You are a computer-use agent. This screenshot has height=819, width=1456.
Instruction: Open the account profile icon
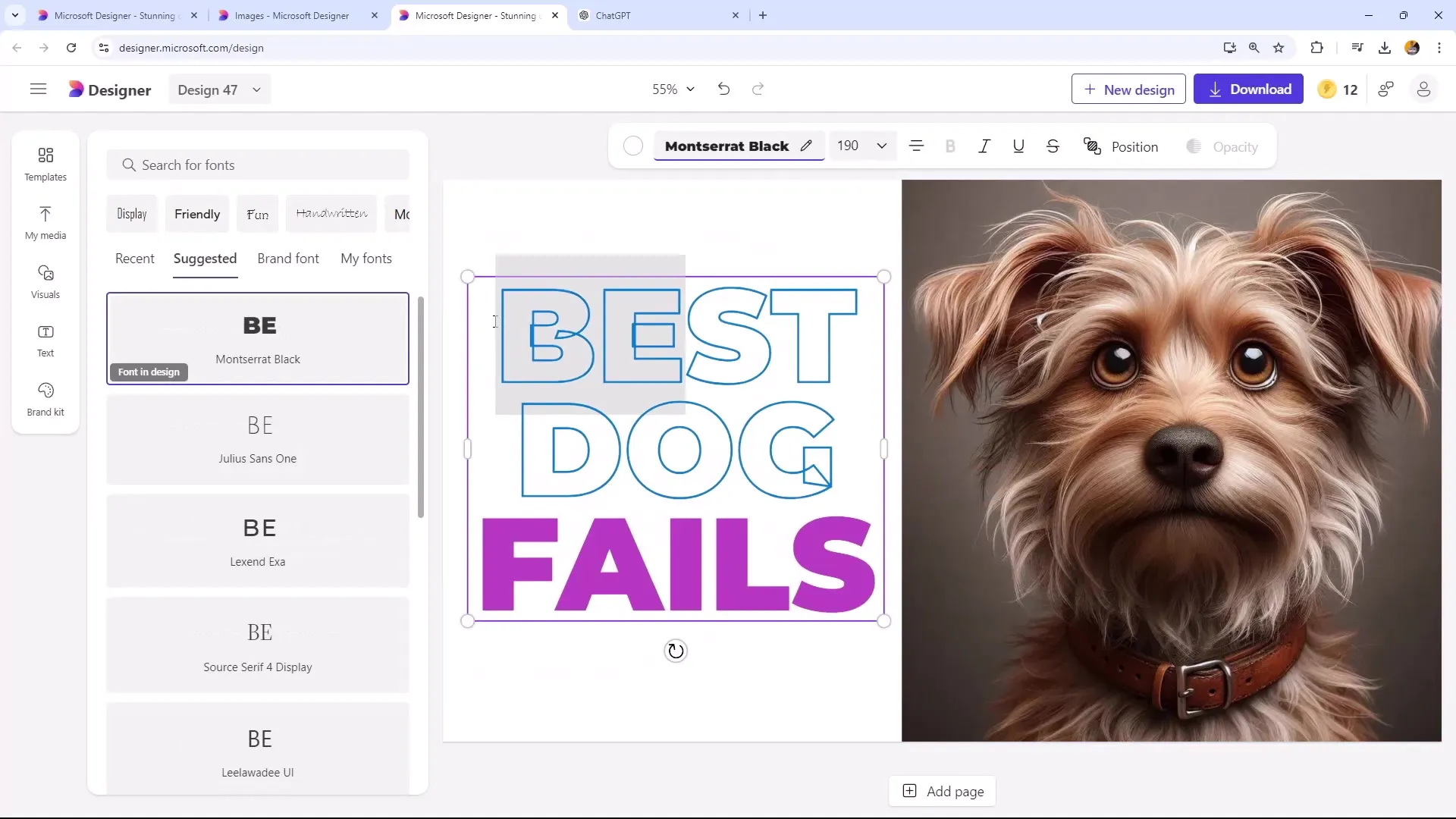point(1423,89)
